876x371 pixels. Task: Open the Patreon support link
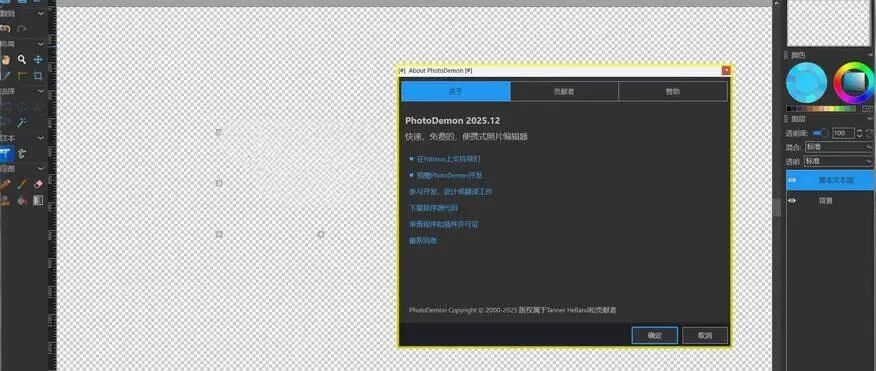(449, 159)
